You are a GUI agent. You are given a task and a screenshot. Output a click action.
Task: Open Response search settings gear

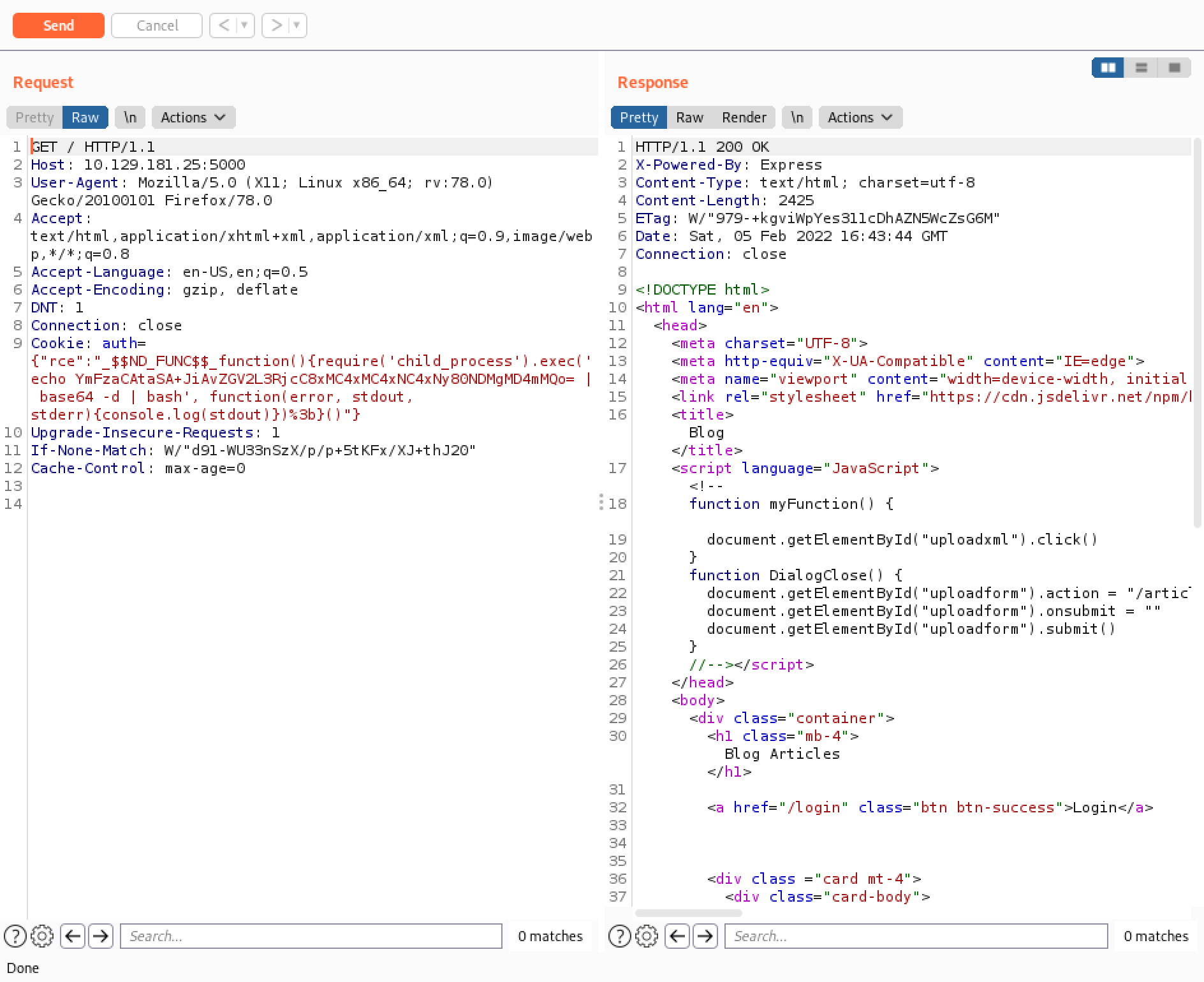[647, 936]
